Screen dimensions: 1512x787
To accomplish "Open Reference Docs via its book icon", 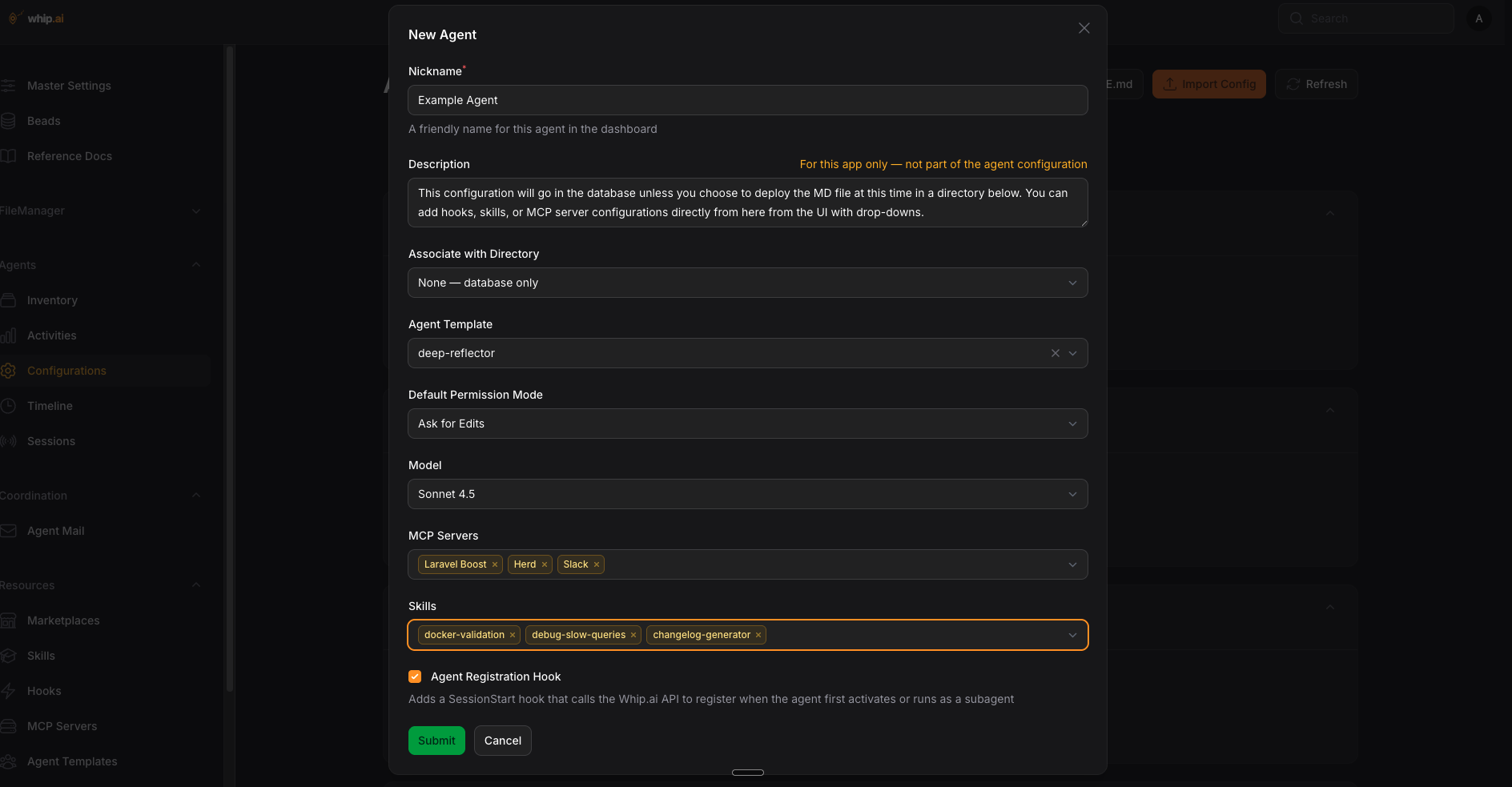I will (x=9, y=155).
